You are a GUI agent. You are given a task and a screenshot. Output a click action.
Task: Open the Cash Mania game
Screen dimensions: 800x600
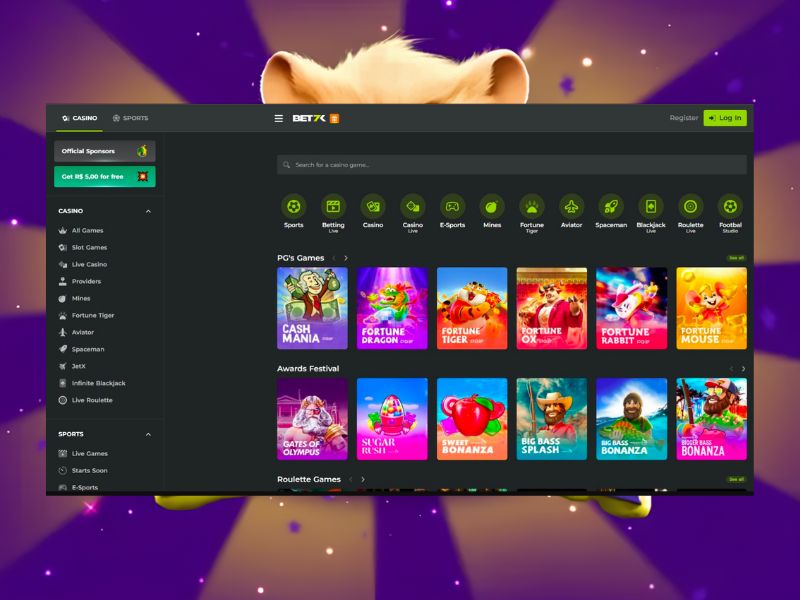(x=312, y=308)
